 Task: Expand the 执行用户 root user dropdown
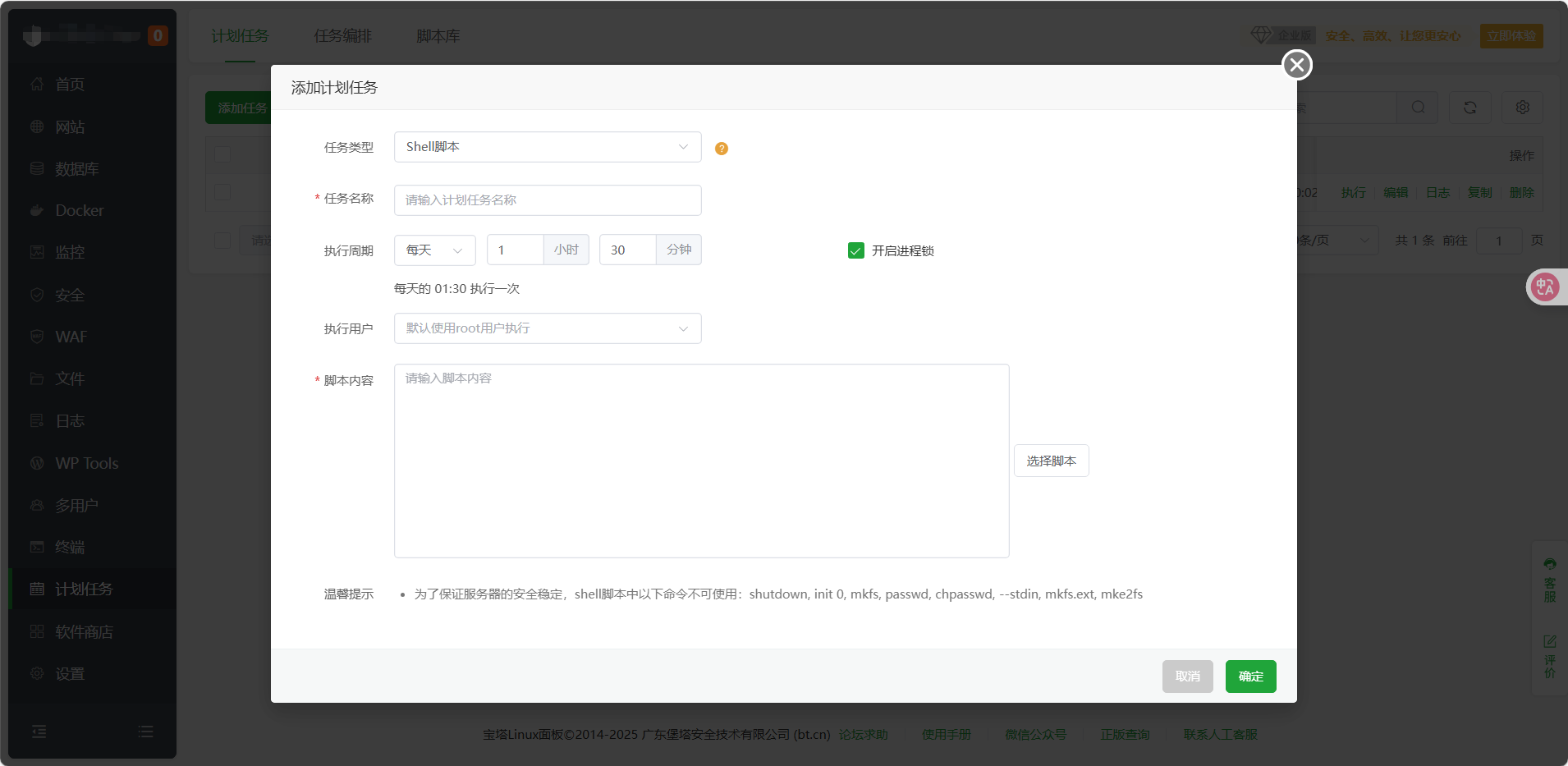point(547,328)
